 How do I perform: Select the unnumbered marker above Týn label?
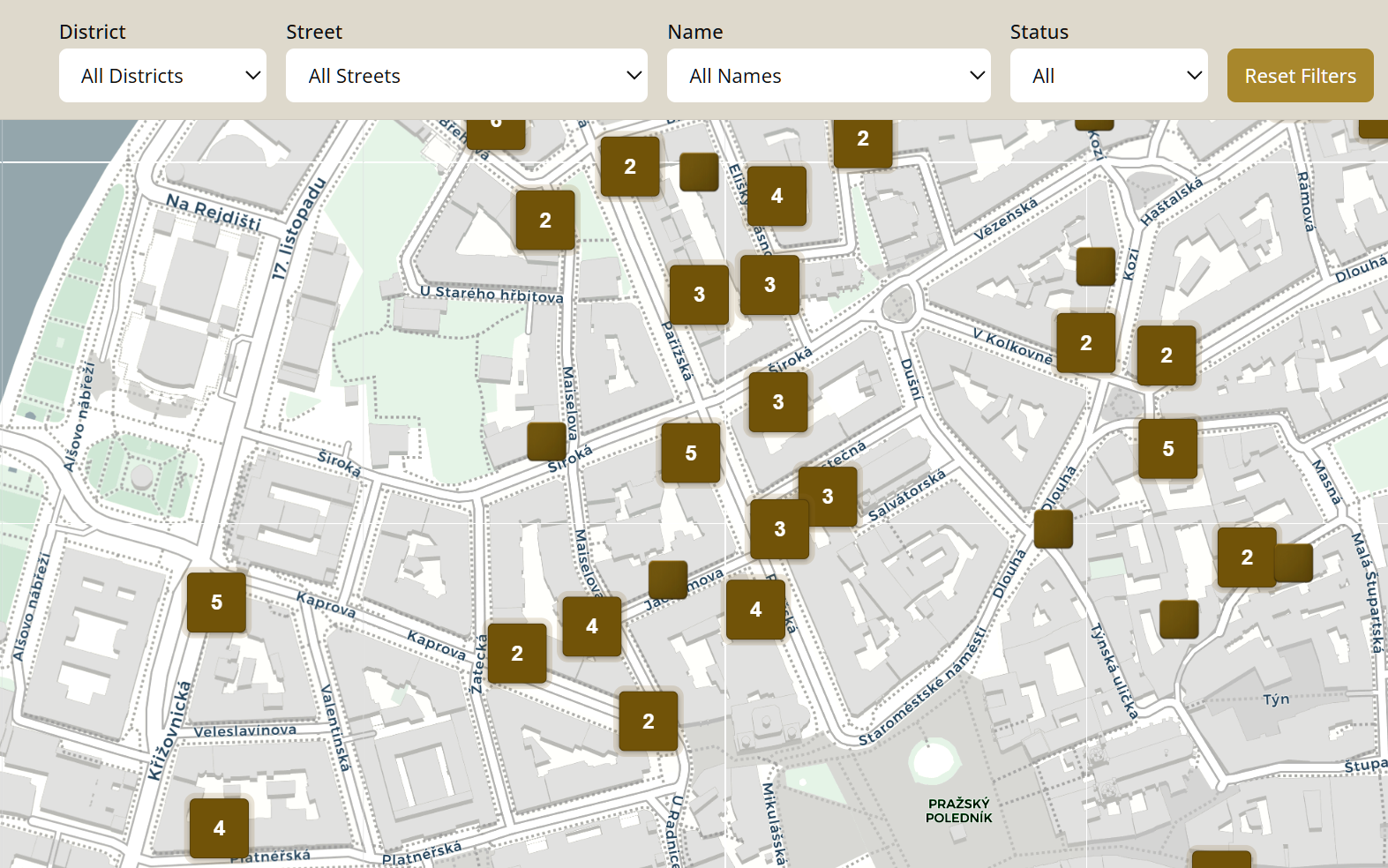coord(1179,619)
